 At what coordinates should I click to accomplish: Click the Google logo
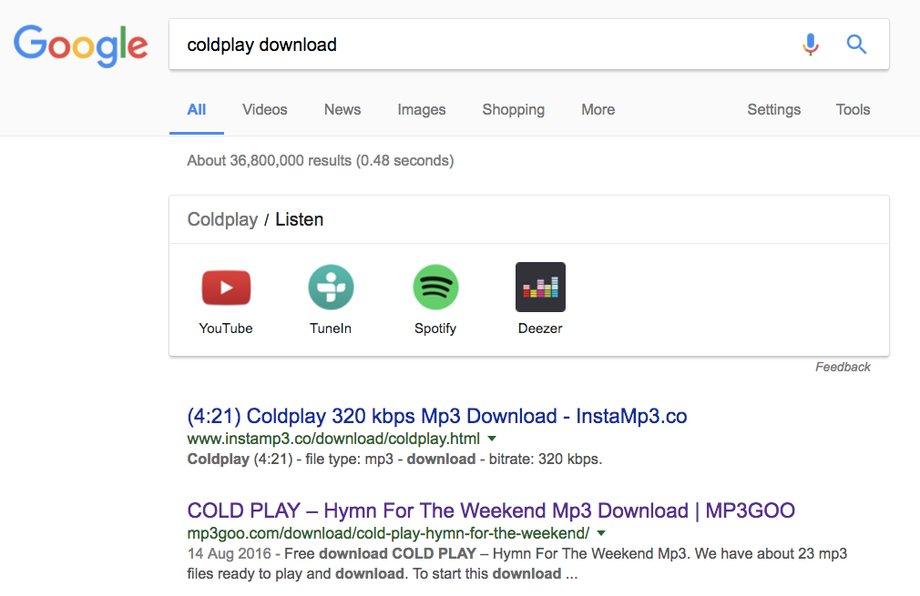click(80, 45)
